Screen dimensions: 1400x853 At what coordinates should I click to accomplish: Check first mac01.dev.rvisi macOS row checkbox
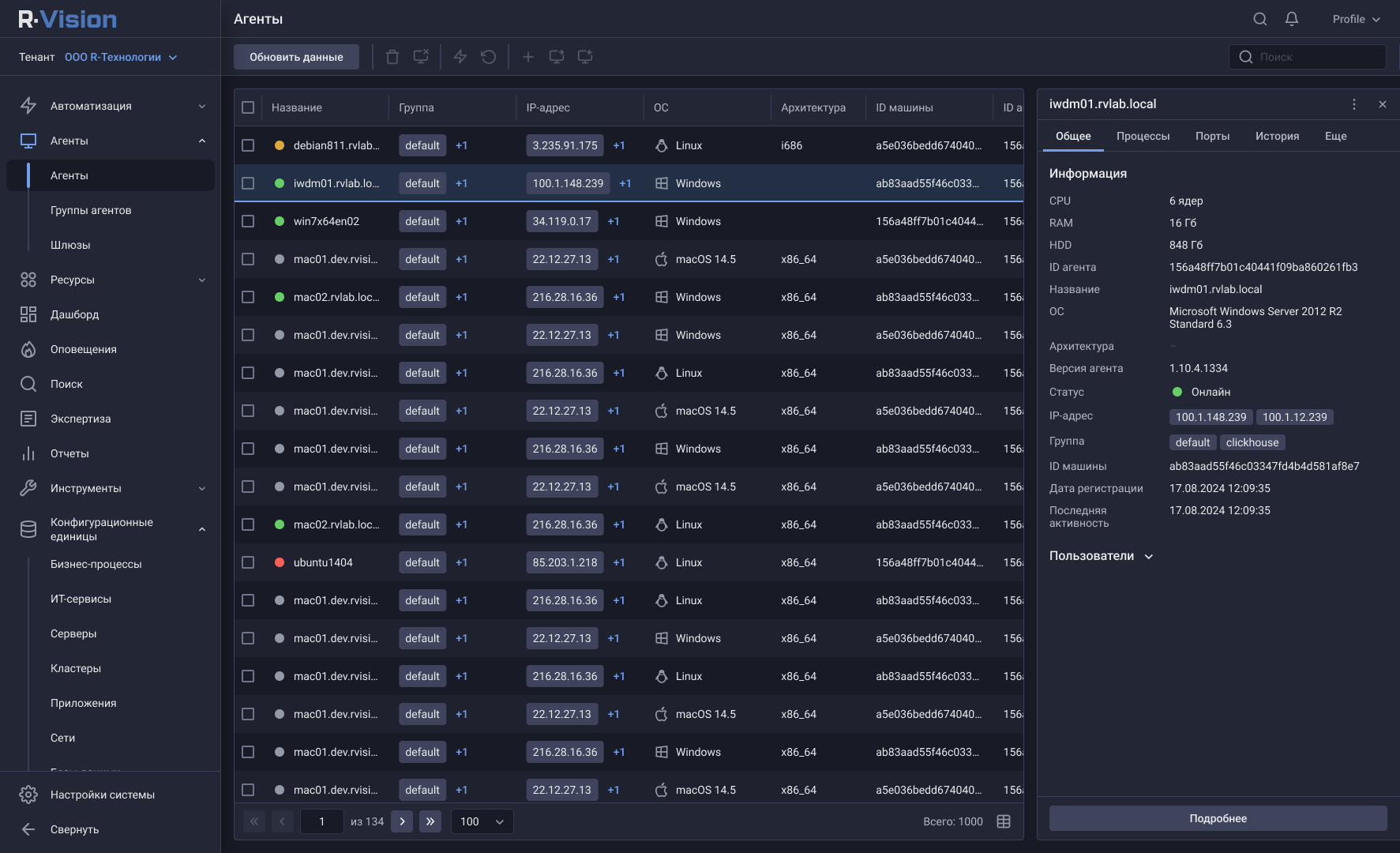pyautogui.click(x=248, y=259)
